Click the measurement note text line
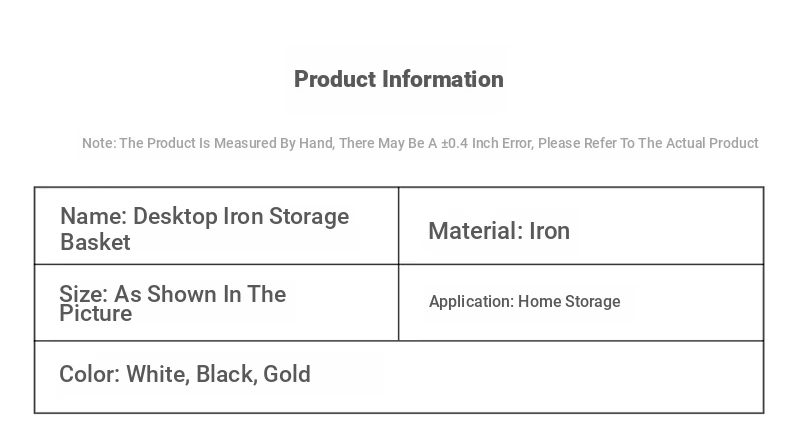 (419, 143)
